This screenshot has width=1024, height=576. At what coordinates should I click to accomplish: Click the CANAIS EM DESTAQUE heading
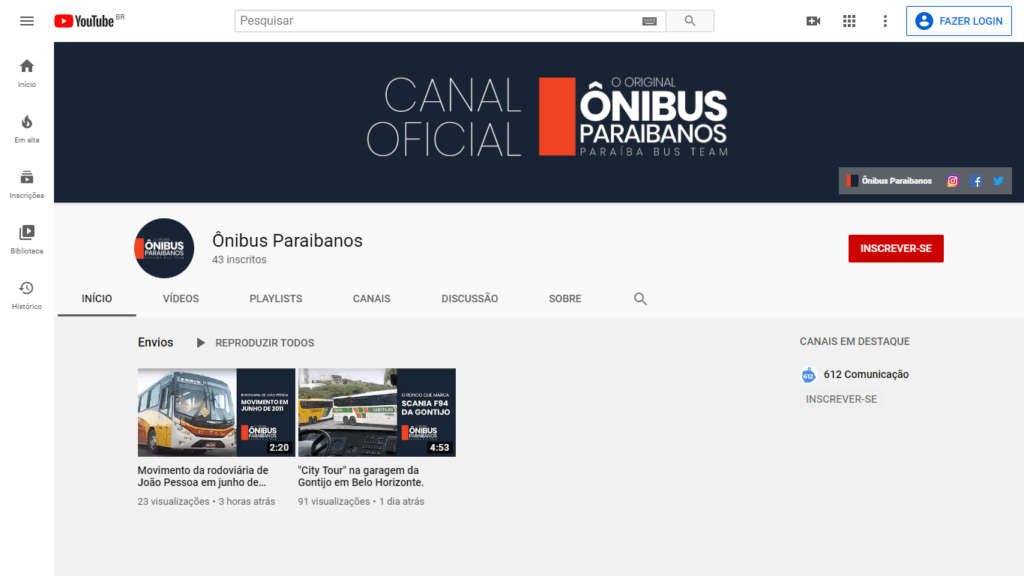tap(854, 342)
